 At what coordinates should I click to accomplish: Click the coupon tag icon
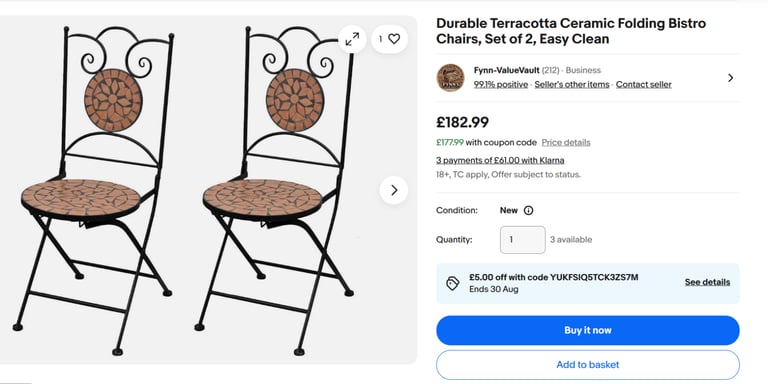pos(453,283)
